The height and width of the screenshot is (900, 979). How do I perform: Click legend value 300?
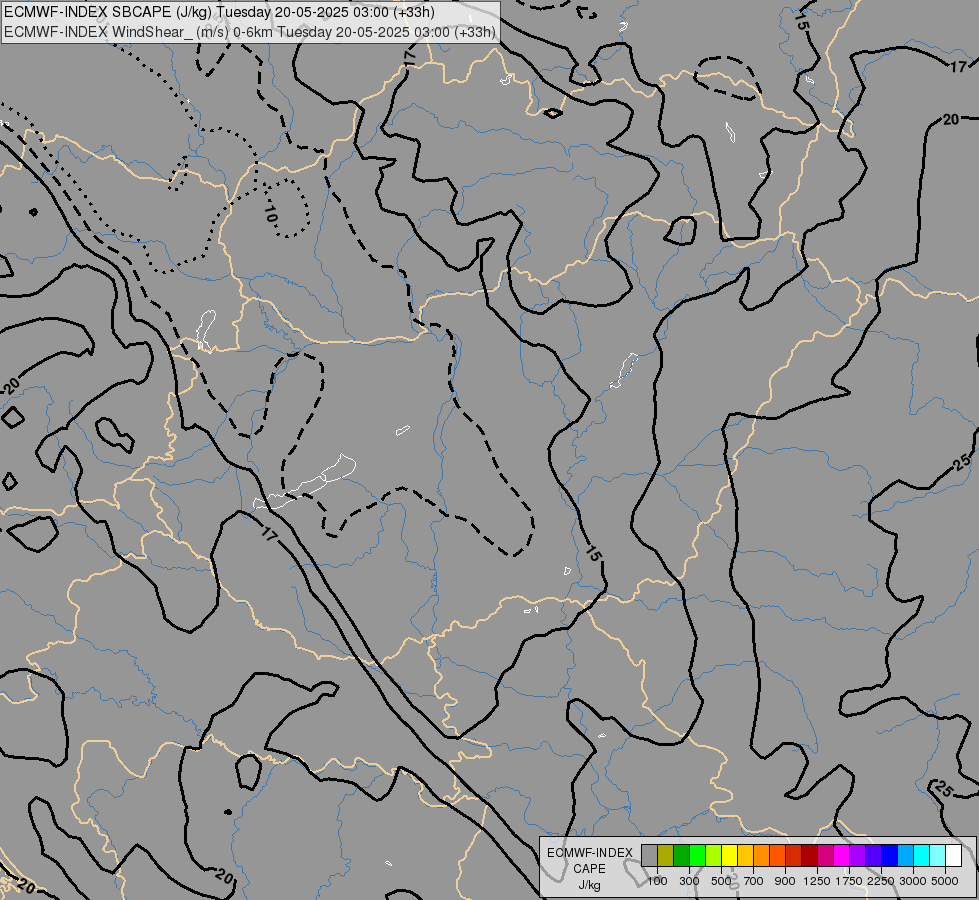(689, 881)
